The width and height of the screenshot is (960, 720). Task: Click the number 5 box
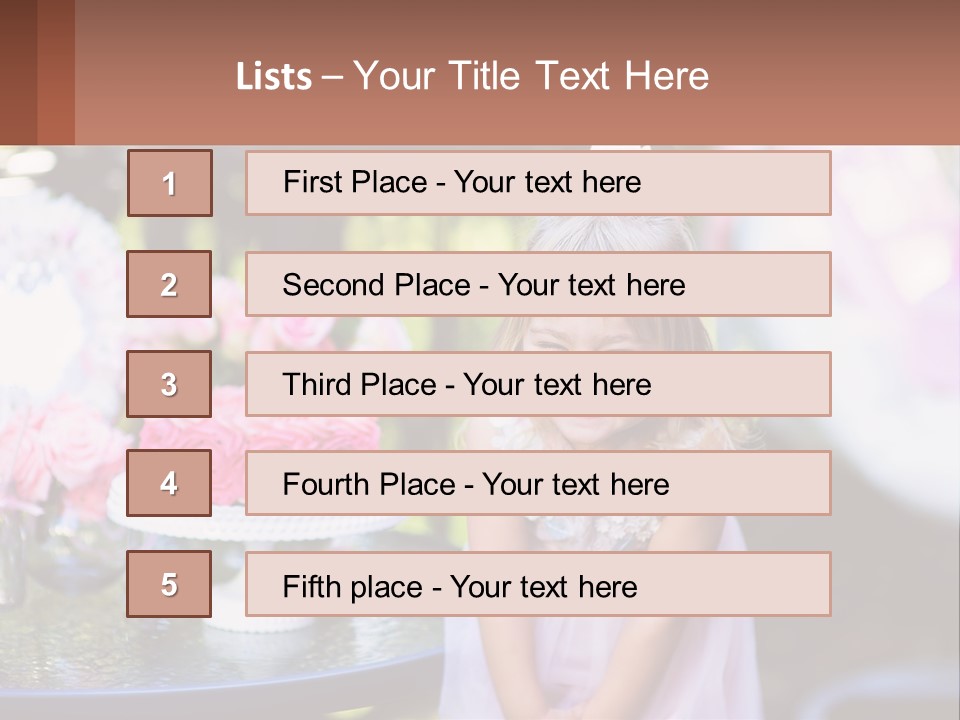(169, 584)
